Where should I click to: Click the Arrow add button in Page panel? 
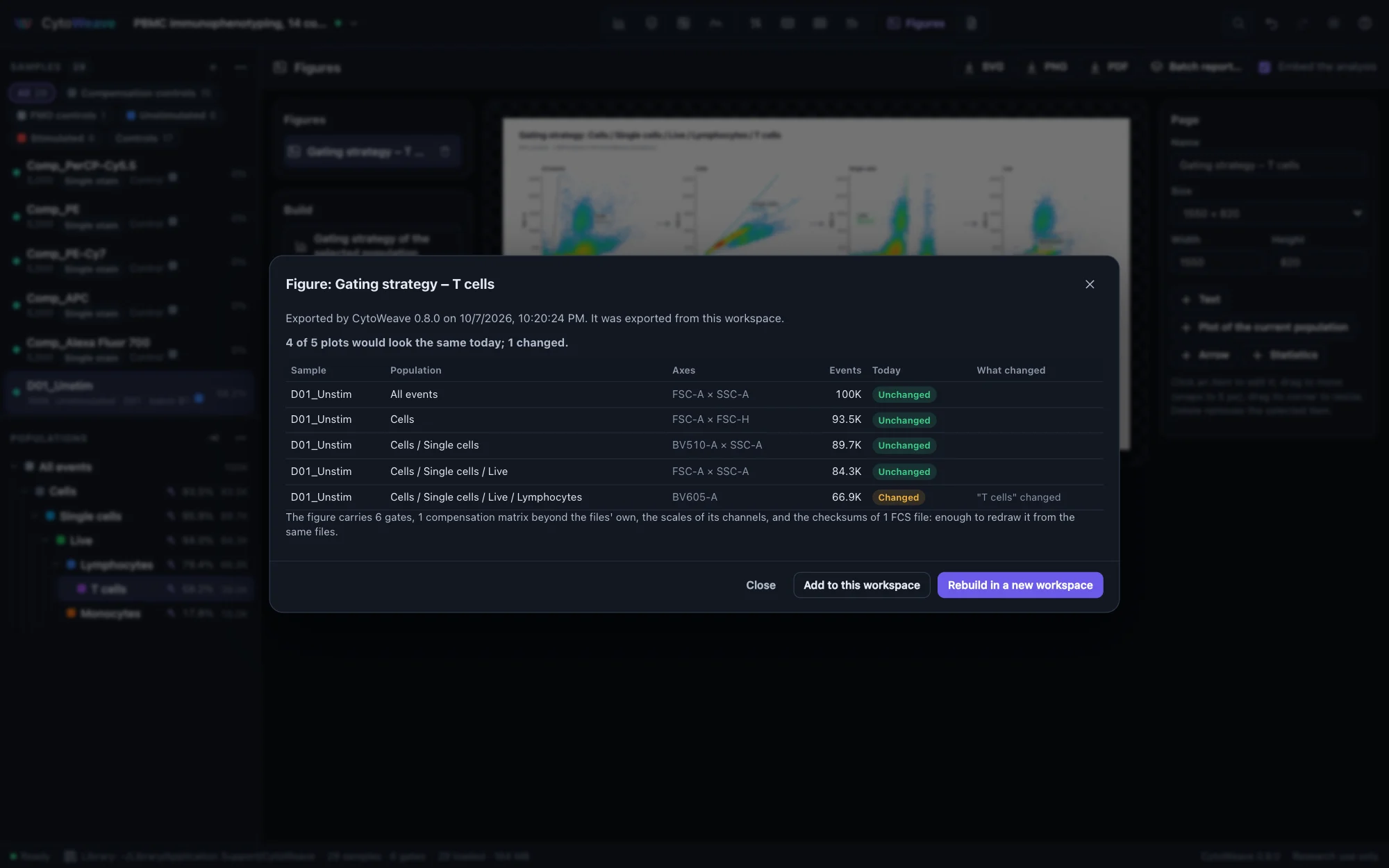(1206, 355)
